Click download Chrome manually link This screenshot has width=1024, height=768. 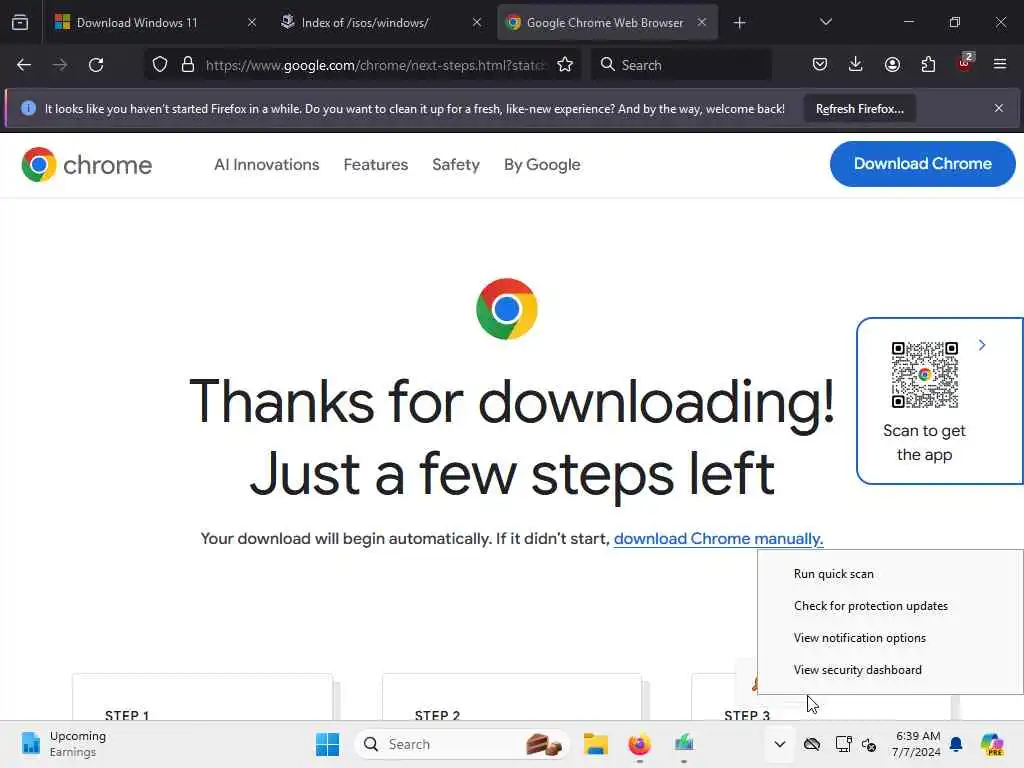pyautogui.click(x=718, y=539)
